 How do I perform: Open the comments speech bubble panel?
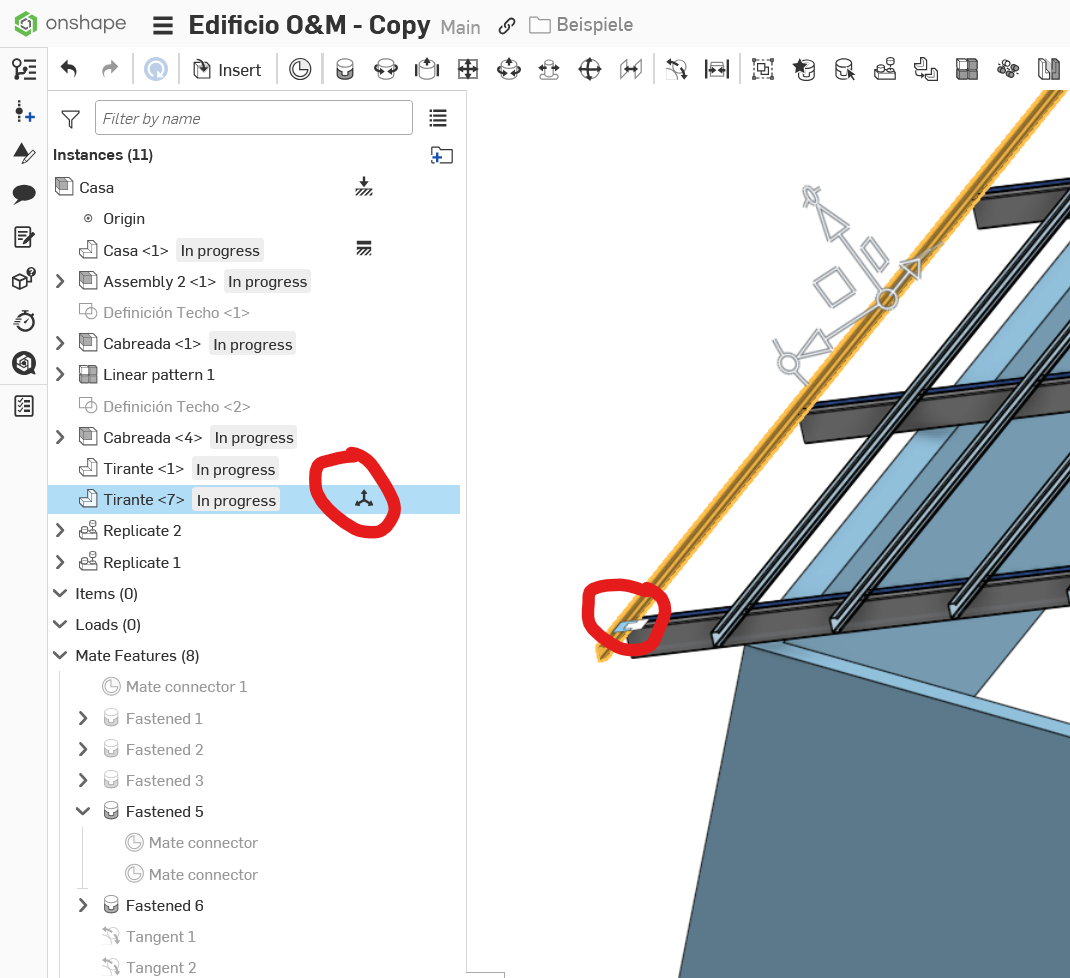tap(24, 195)
